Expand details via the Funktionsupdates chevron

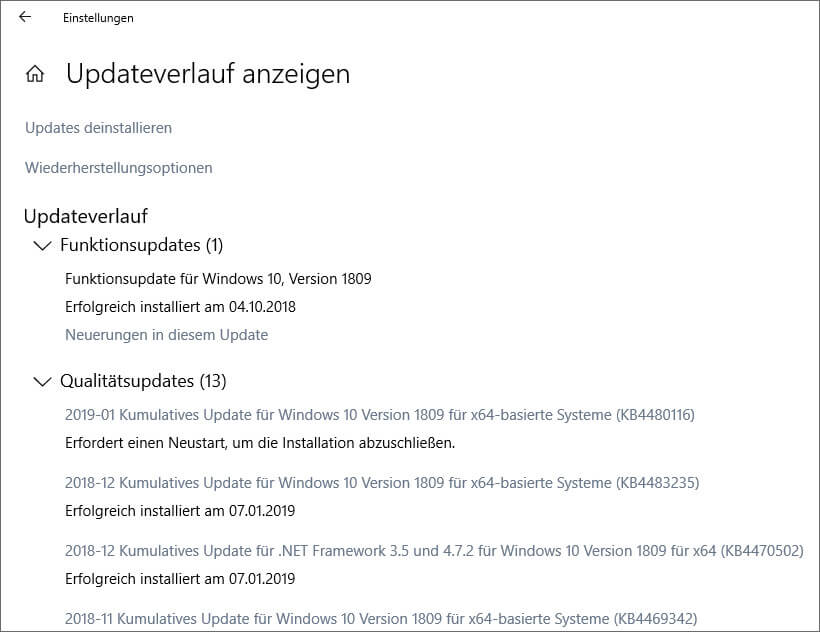(40, 245)
